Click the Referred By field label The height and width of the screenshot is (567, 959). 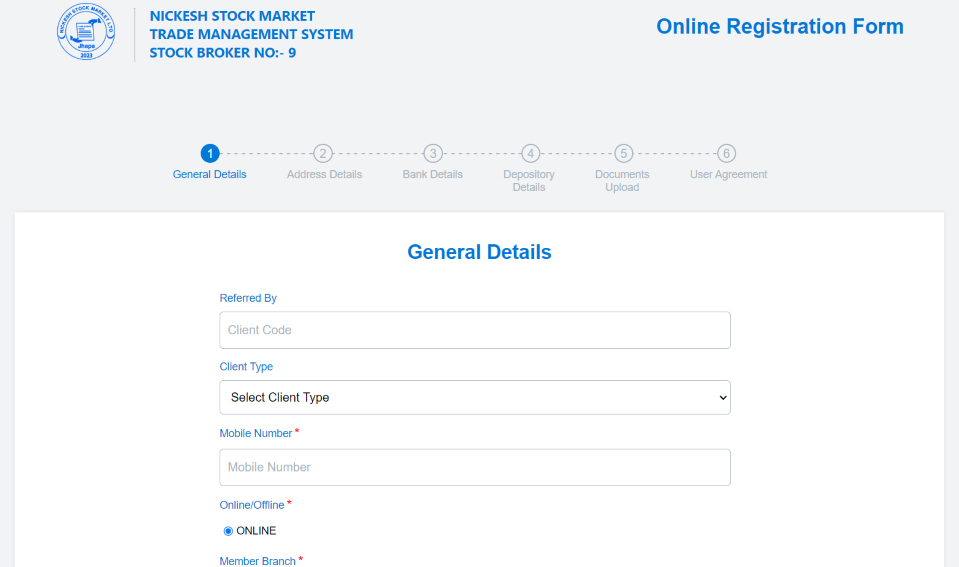click(x=248, y=298)
